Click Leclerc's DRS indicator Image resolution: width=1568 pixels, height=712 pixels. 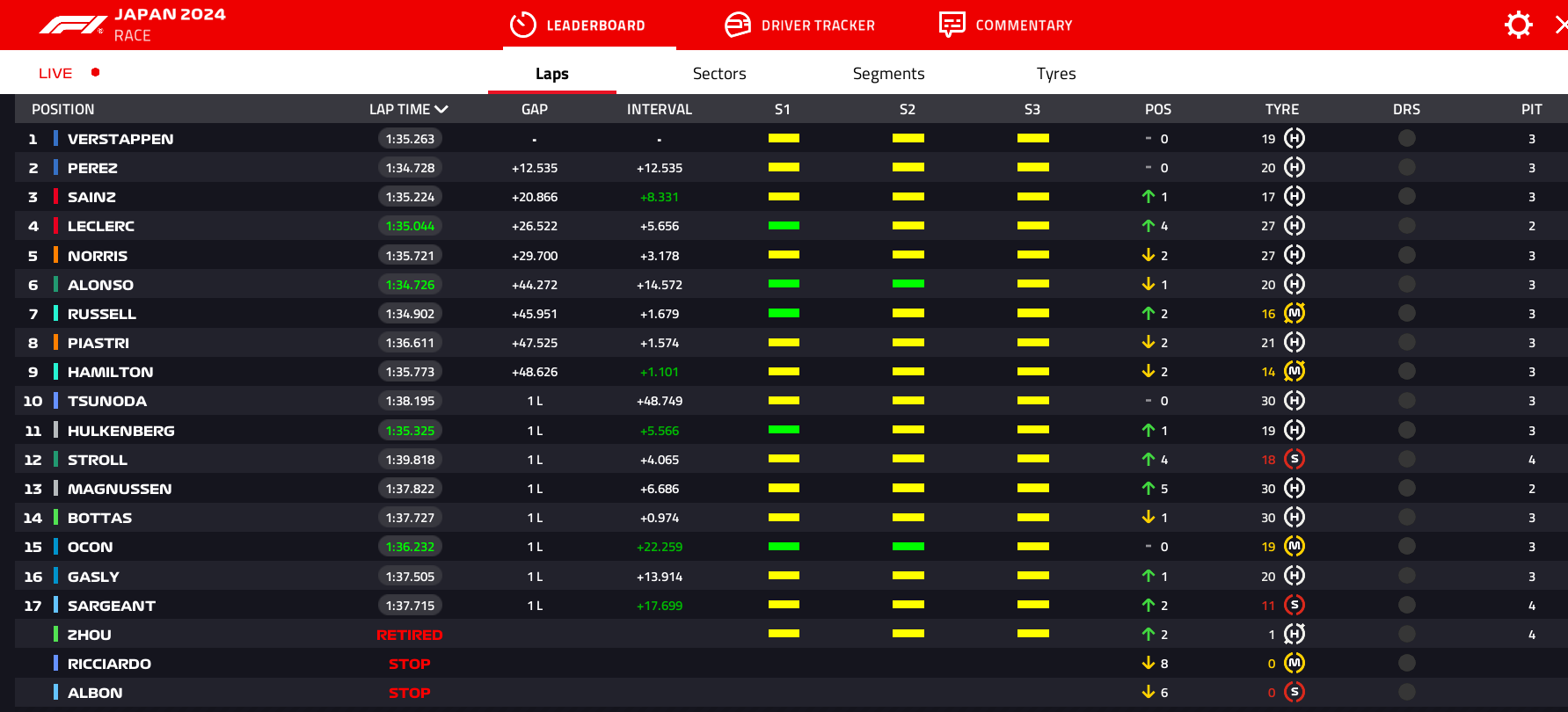1407,226
